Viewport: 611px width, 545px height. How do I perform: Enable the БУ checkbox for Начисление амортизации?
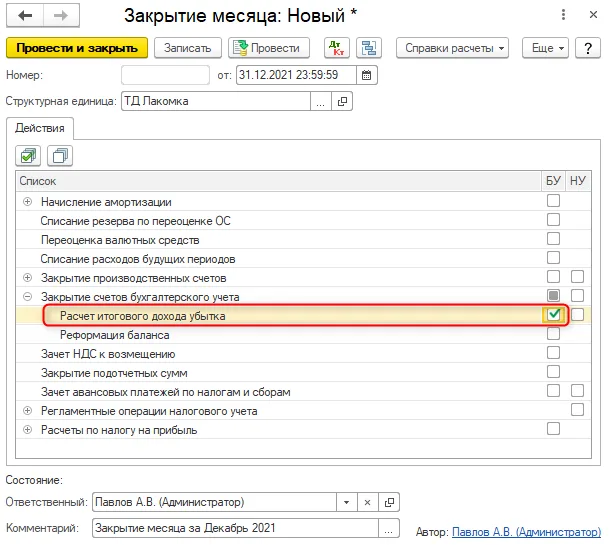(553, 201)
